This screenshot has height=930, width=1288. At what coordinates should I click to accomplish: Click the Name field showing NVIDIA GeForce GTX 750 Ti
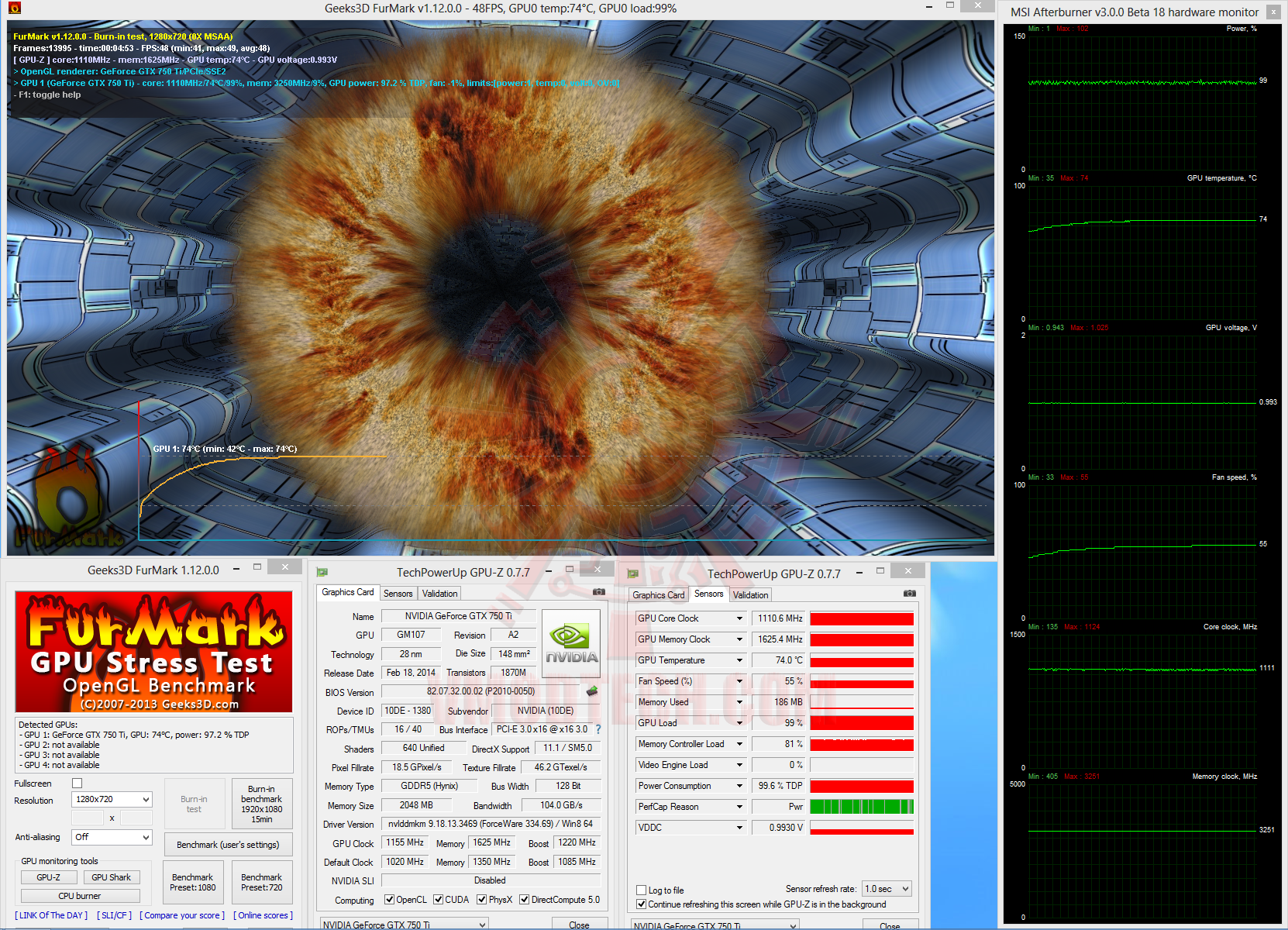pyautogui.click(x=459, y=616)
